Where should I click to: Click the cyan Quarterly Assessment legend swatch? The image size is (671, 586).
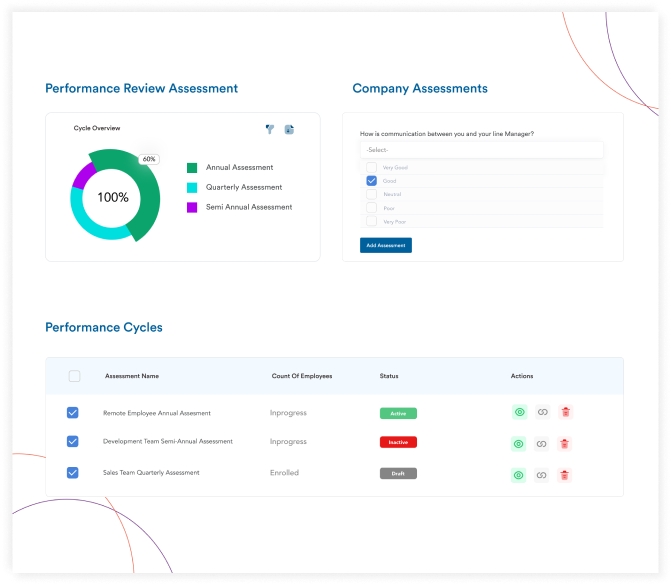click(192, 187)
